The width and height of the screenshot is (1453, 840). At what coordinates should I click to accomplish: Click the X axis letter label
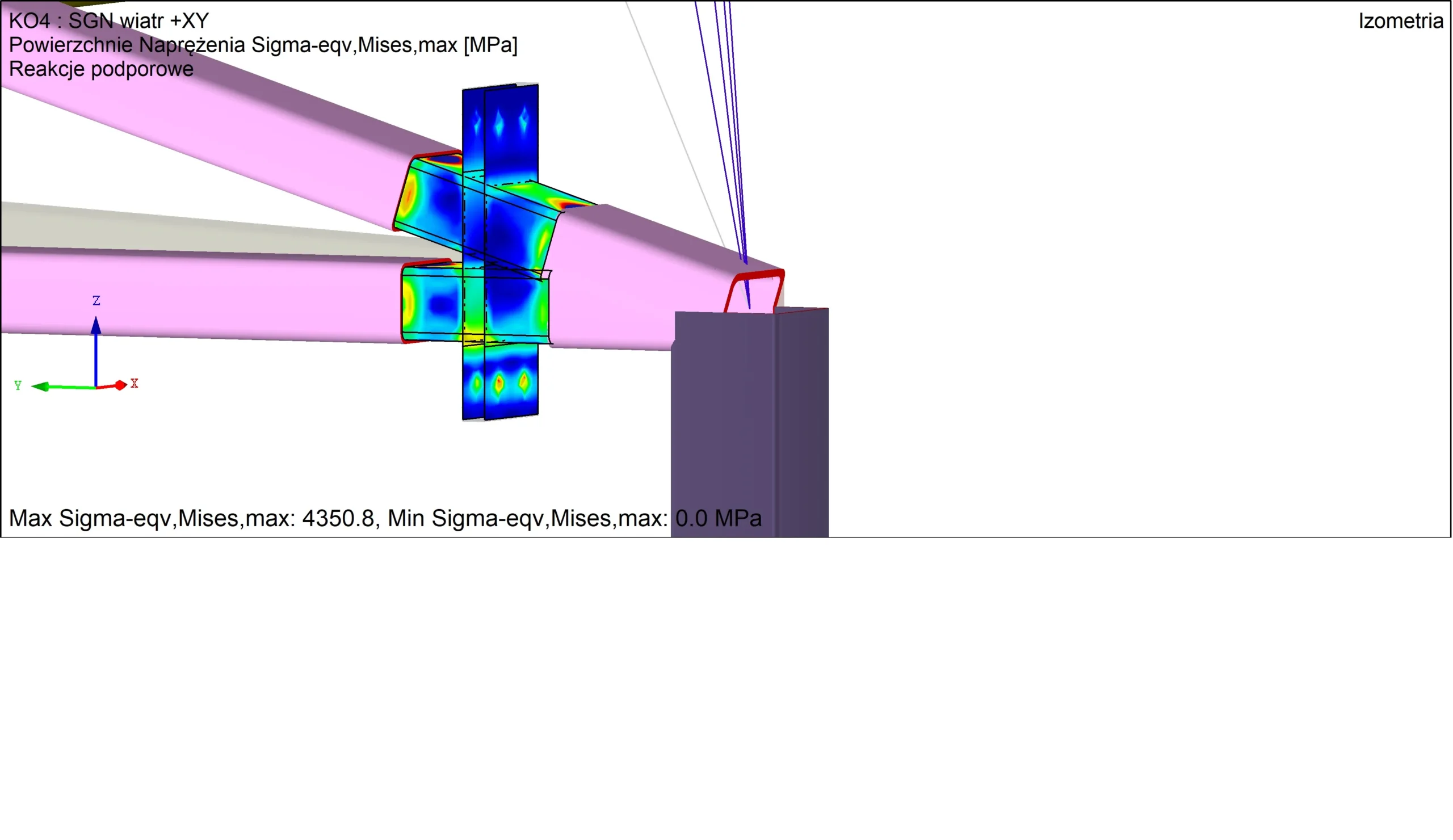click(x=135, y=383)
